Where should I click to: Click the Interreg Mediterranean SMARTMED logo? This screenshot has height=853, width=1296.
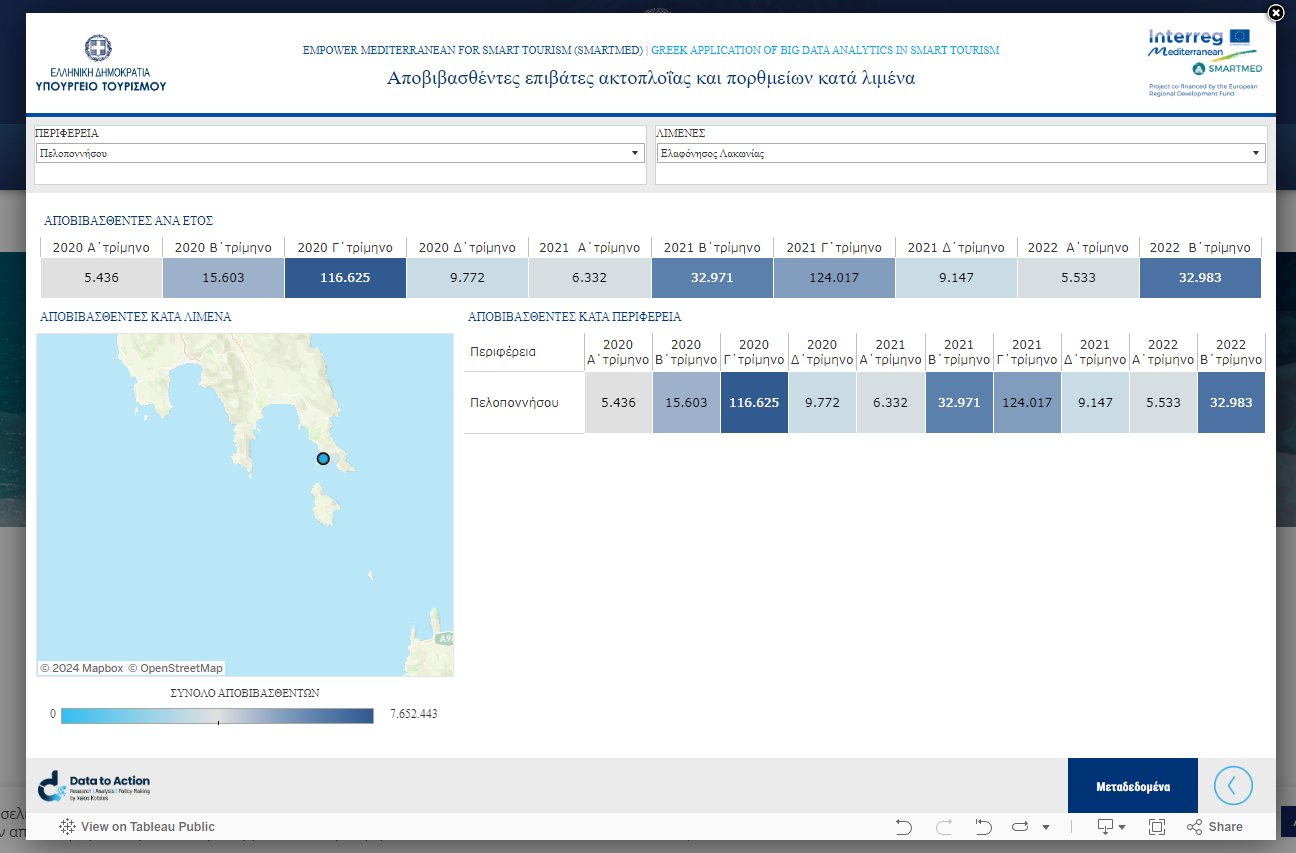coord(1204,63)
